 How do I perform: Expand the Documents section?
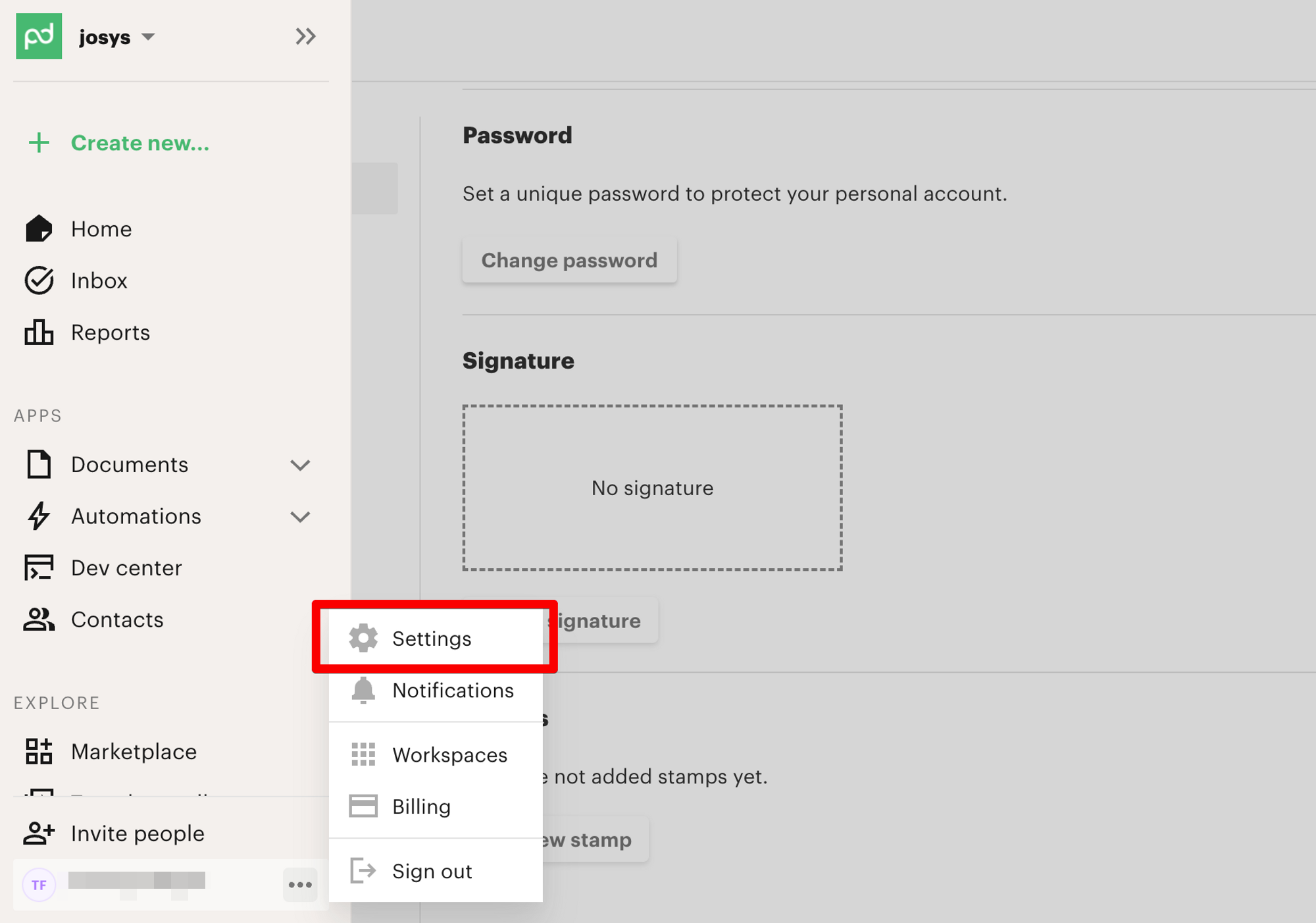pos(300,465)
